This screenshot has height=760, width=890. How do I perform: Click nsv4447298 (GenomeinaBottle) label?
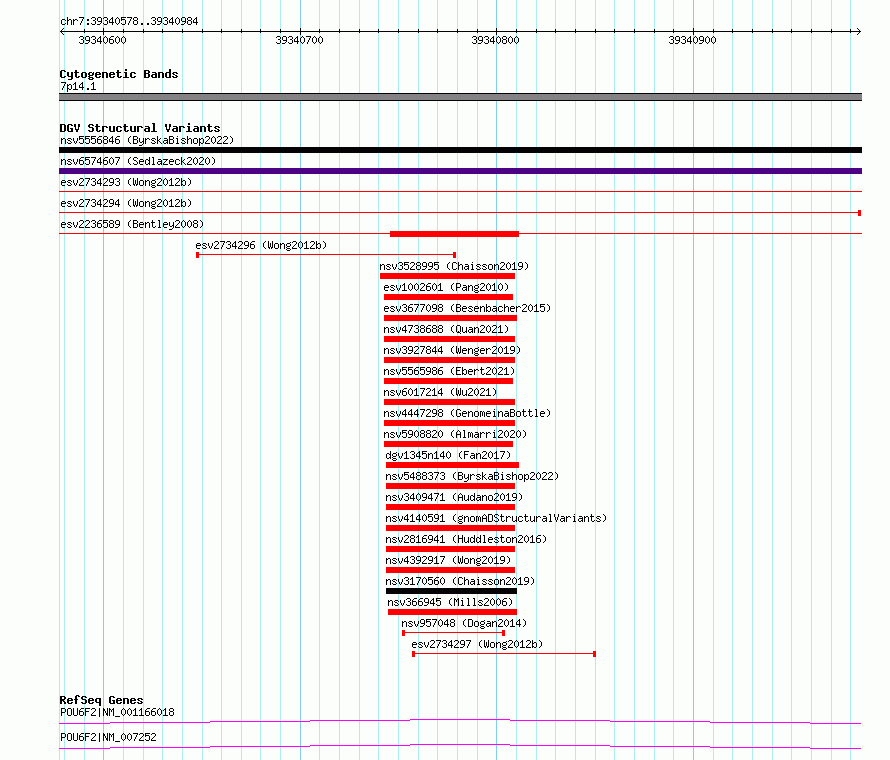point(467,413)
